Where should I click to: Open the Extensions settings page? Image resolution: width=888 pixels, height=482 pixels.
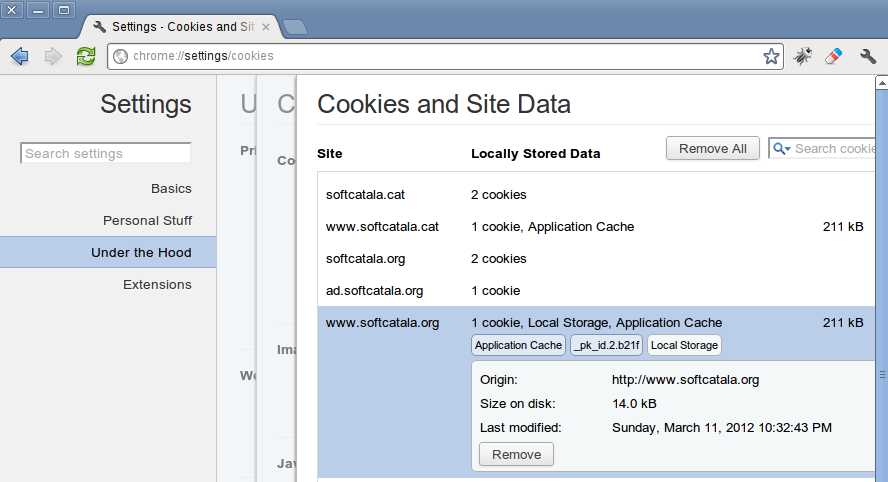[157, 284]
